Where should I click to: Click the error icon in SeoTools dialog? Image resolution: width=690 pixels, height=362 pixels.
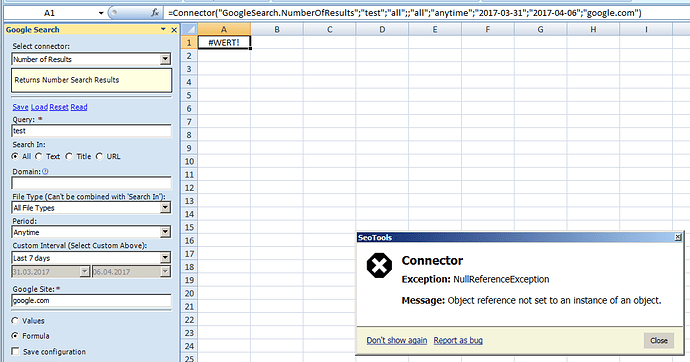coord(379,265)
